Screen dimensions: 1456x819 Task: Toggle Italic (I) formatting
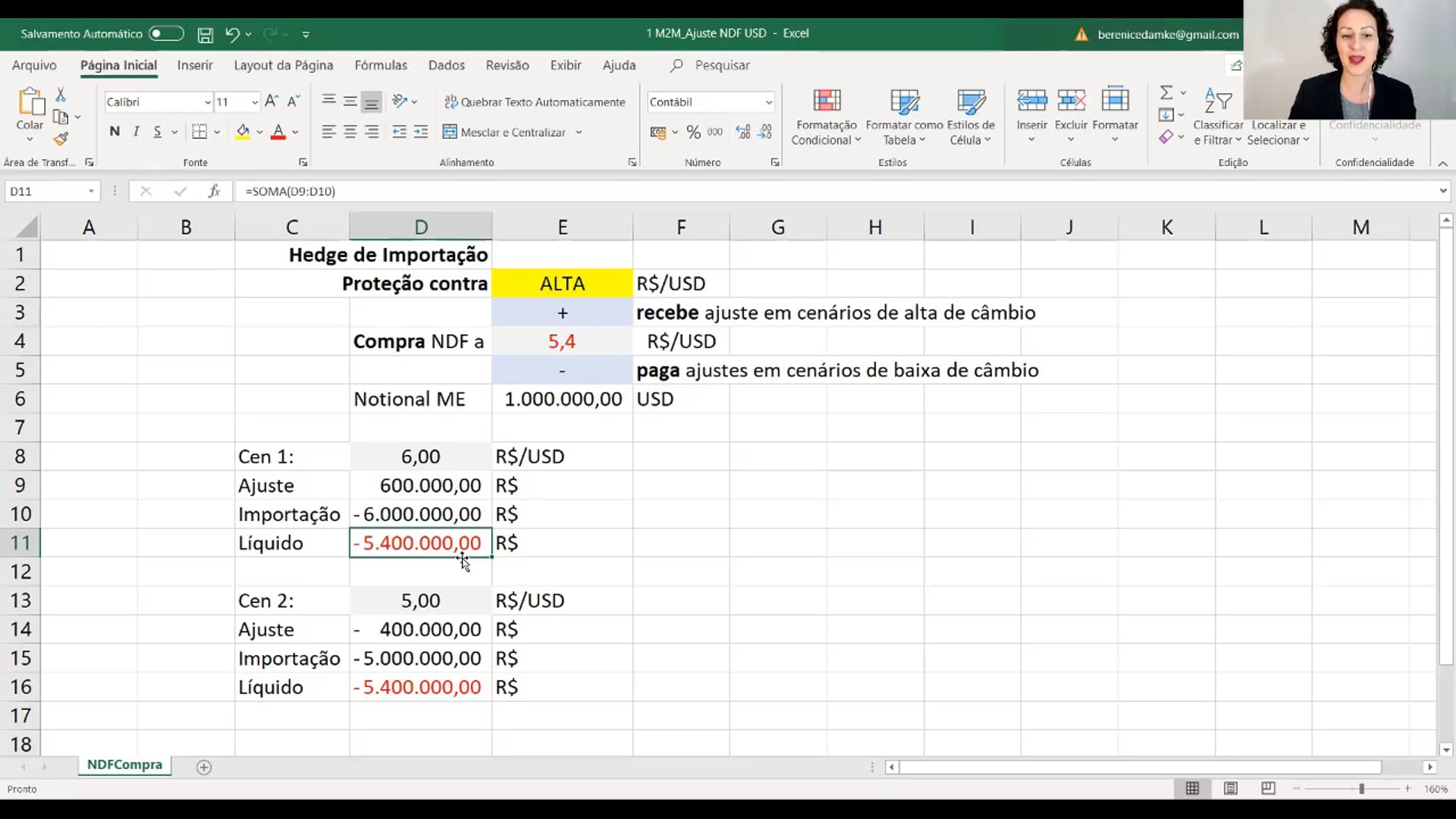point(136,131)
